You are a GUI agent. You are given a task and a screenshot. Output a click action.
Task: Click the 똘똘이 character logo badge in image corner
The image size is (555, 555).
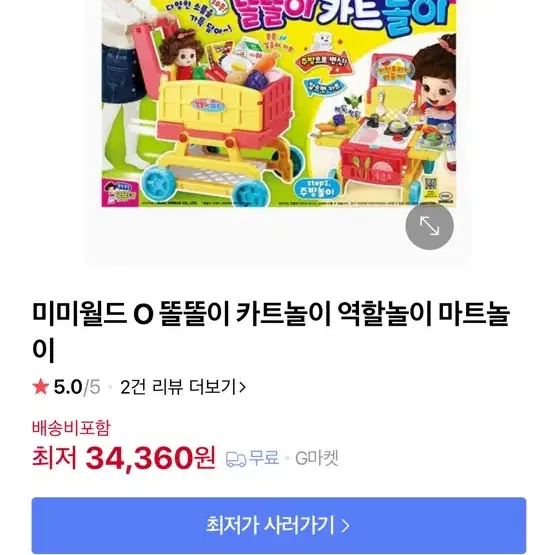119,193
